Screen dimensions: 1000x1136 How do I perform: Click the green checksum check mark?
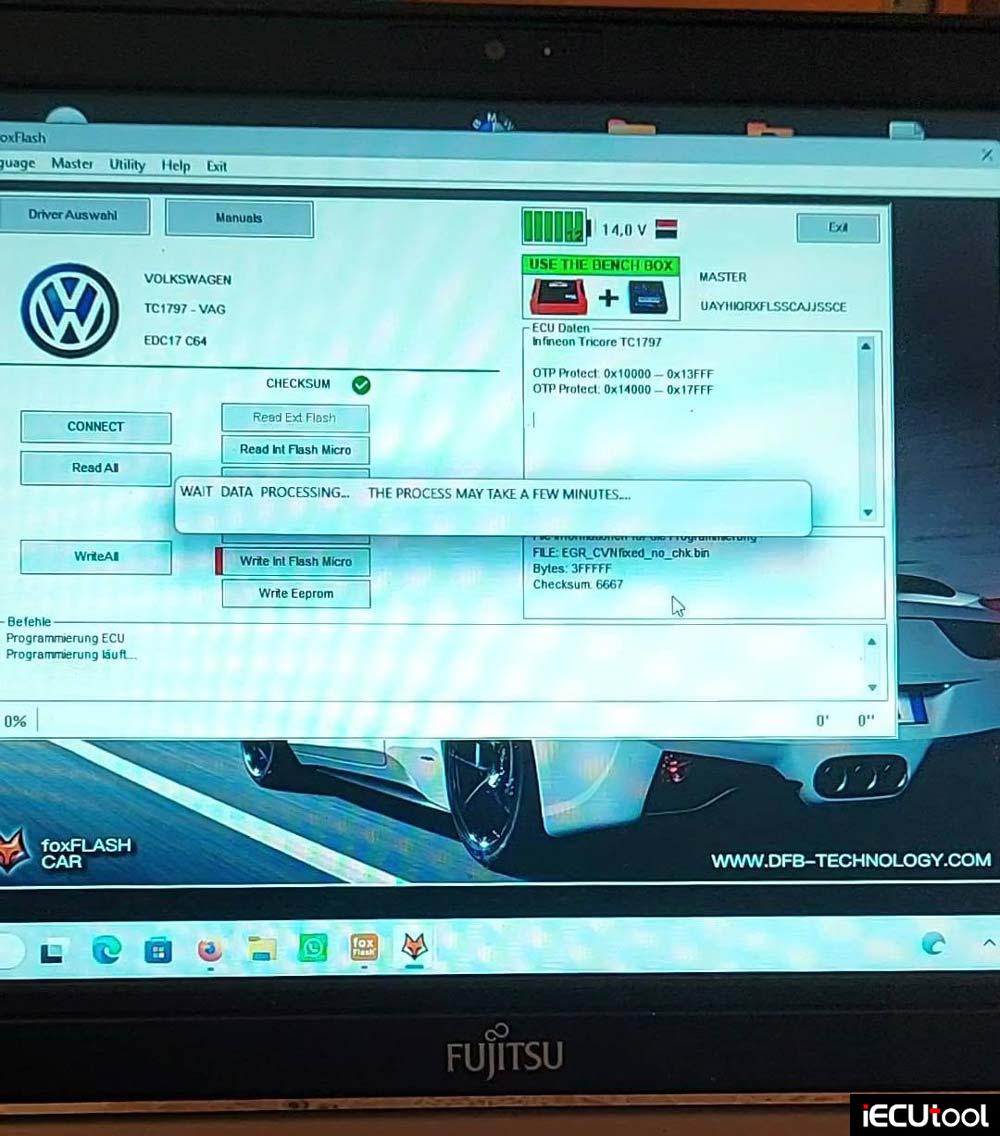click(361, 385)
